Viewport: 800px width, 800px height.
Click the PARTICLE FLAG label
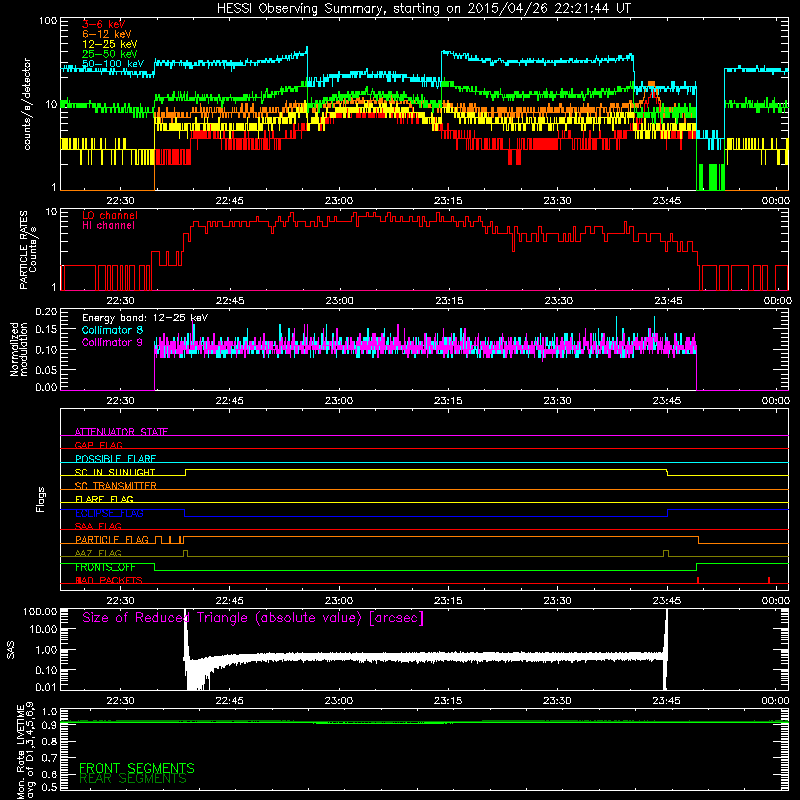coord(112,540)
